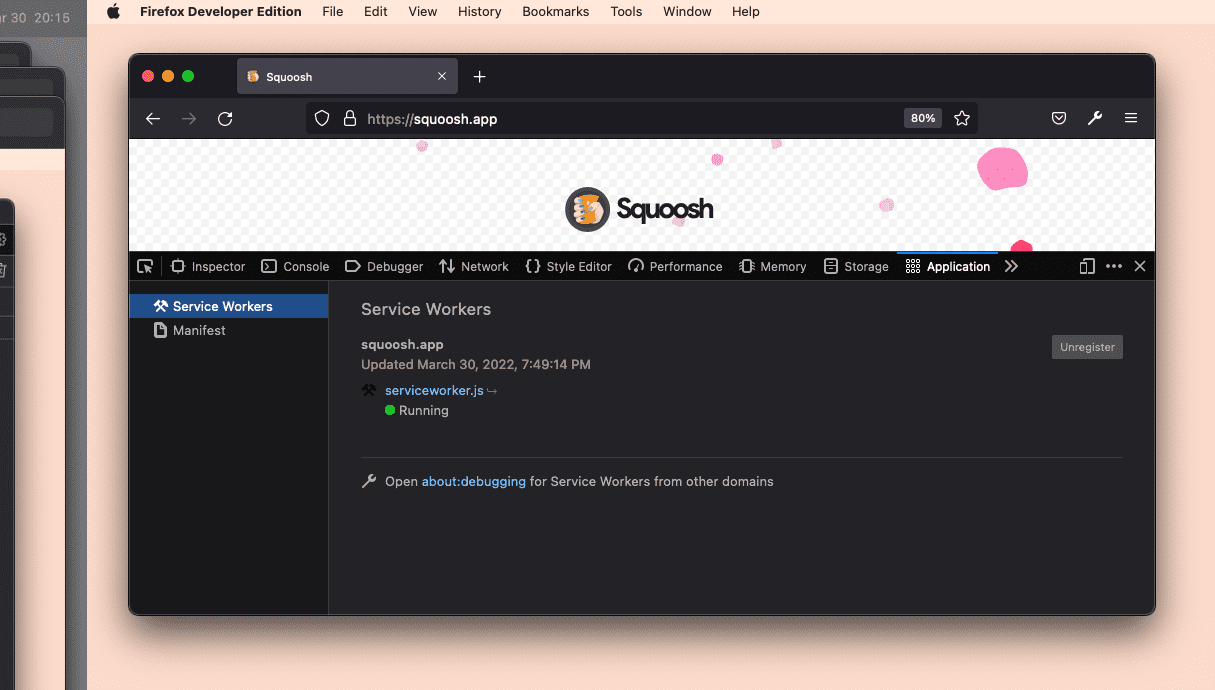1215x690 pixels.
Task: Click the 80% zoom level indicator
Action: coord(922,118)
